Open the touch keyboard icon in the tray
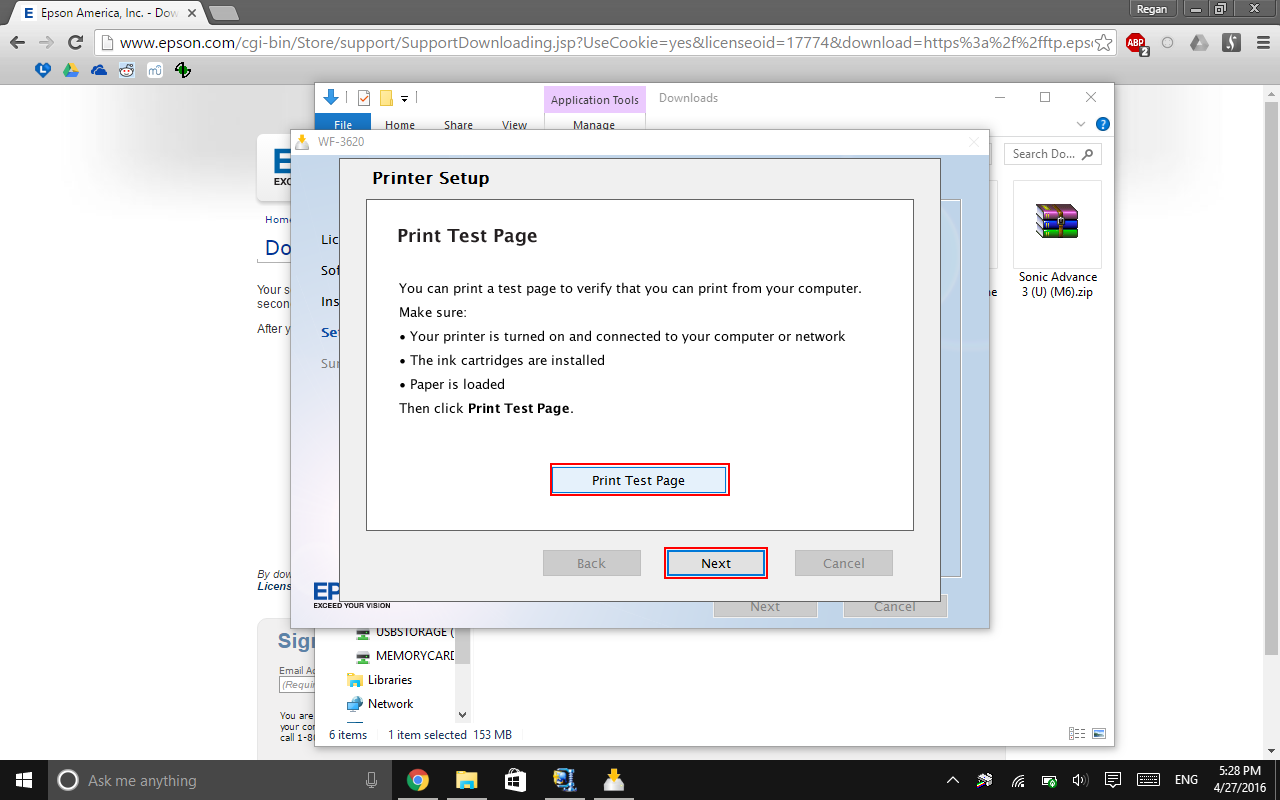 1148,780
